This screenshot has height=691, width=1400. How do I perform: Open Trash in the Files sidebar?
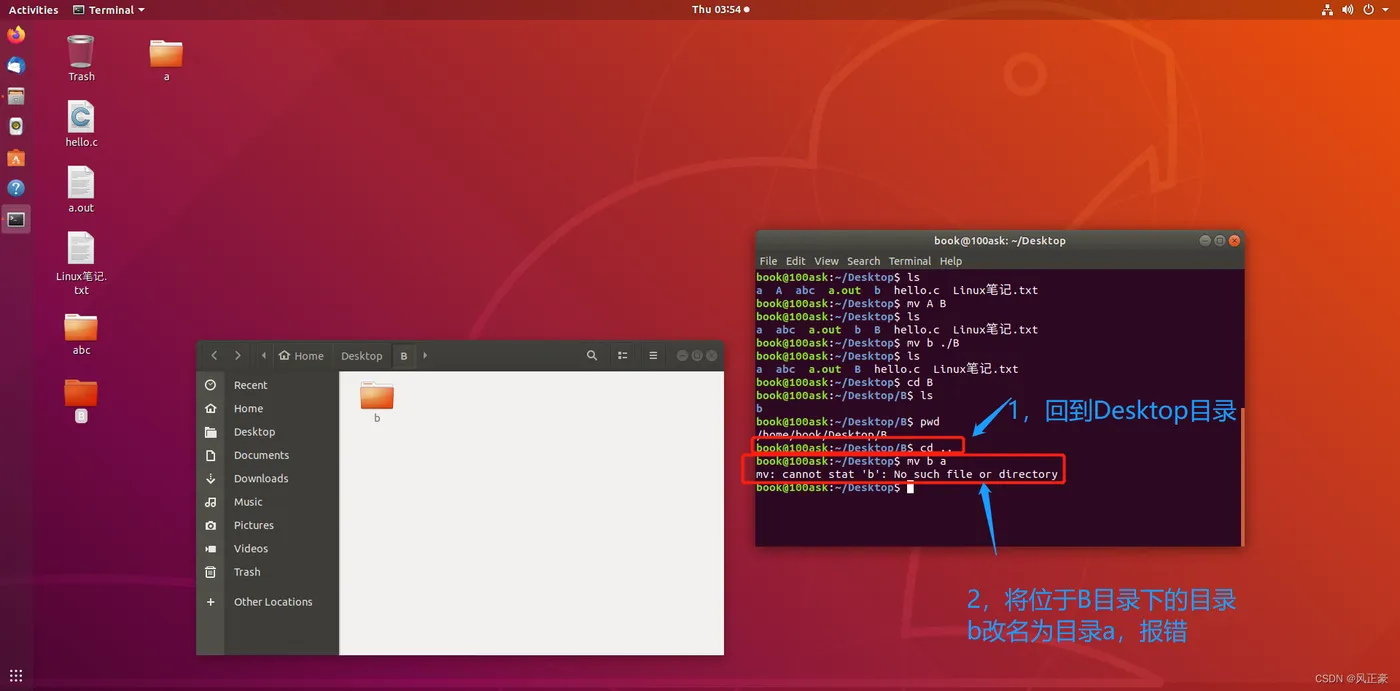click(x=268, y=572)
